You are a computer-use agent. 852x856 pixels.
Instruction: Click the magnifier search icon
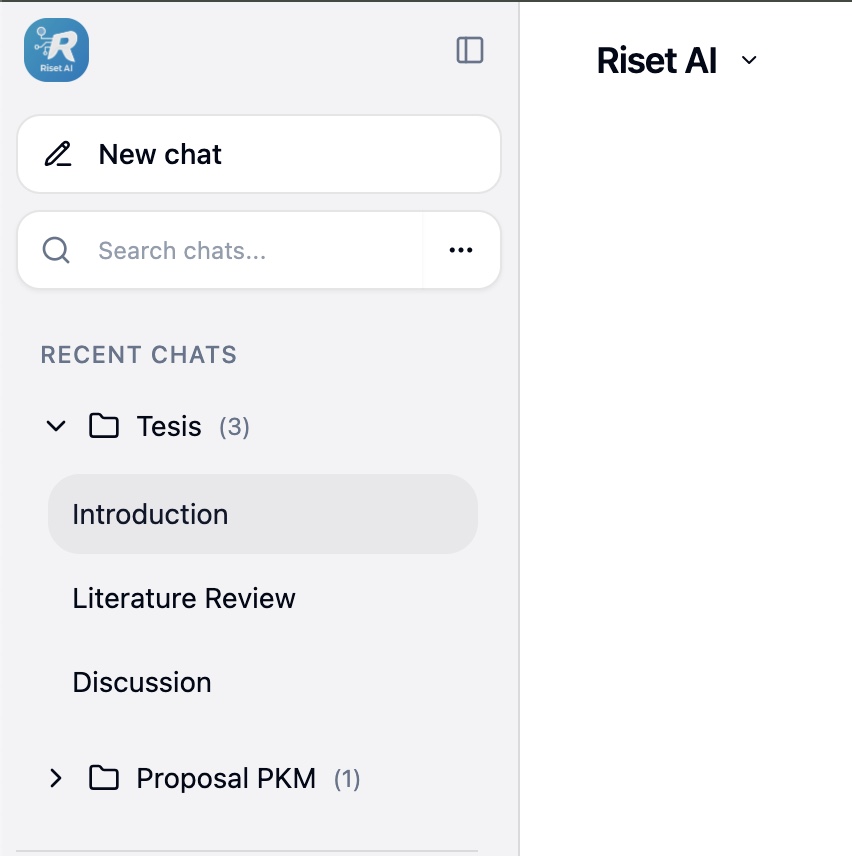(x=56, y=250)
